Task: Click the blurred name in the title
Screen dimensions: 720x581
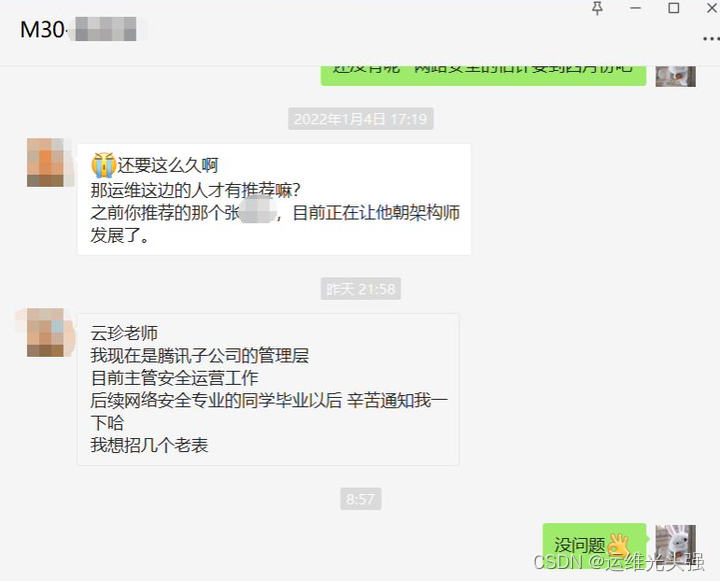Action: pyautogui.click(x=106, y=29)
